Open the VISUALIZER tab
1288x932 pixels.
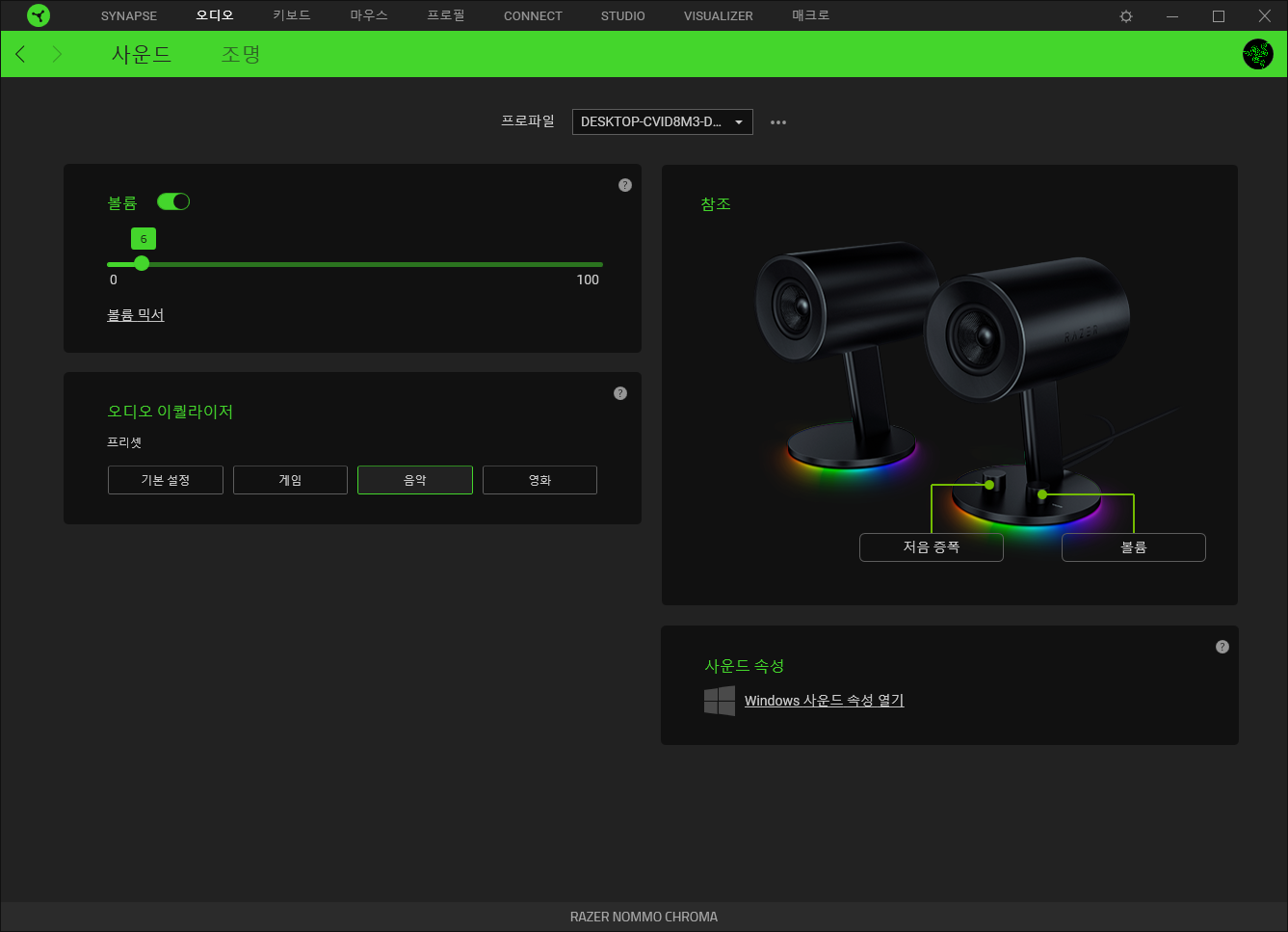719,16
